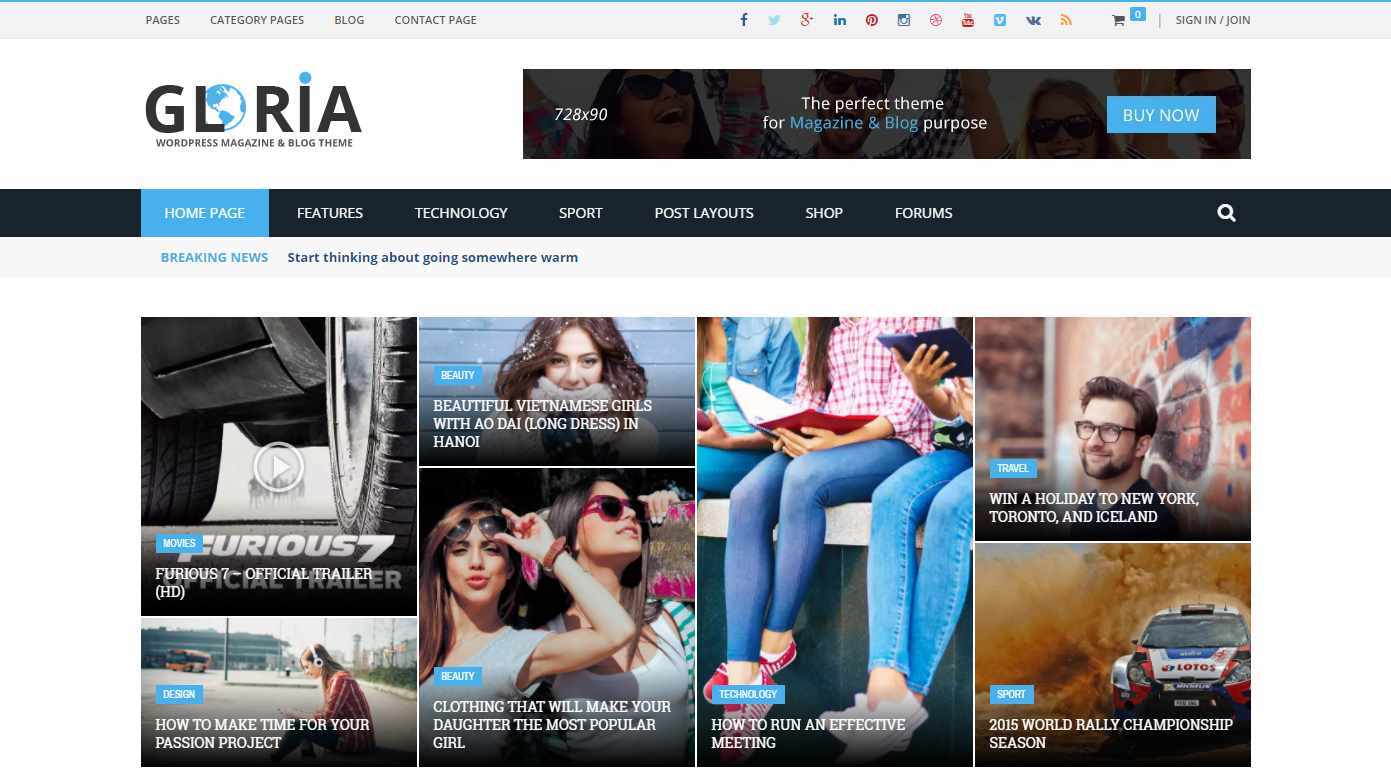The width and height of the screenshot is (1391, 773).
Task: Click the search icon in the navigation bar
Action: click(1226, 212)
